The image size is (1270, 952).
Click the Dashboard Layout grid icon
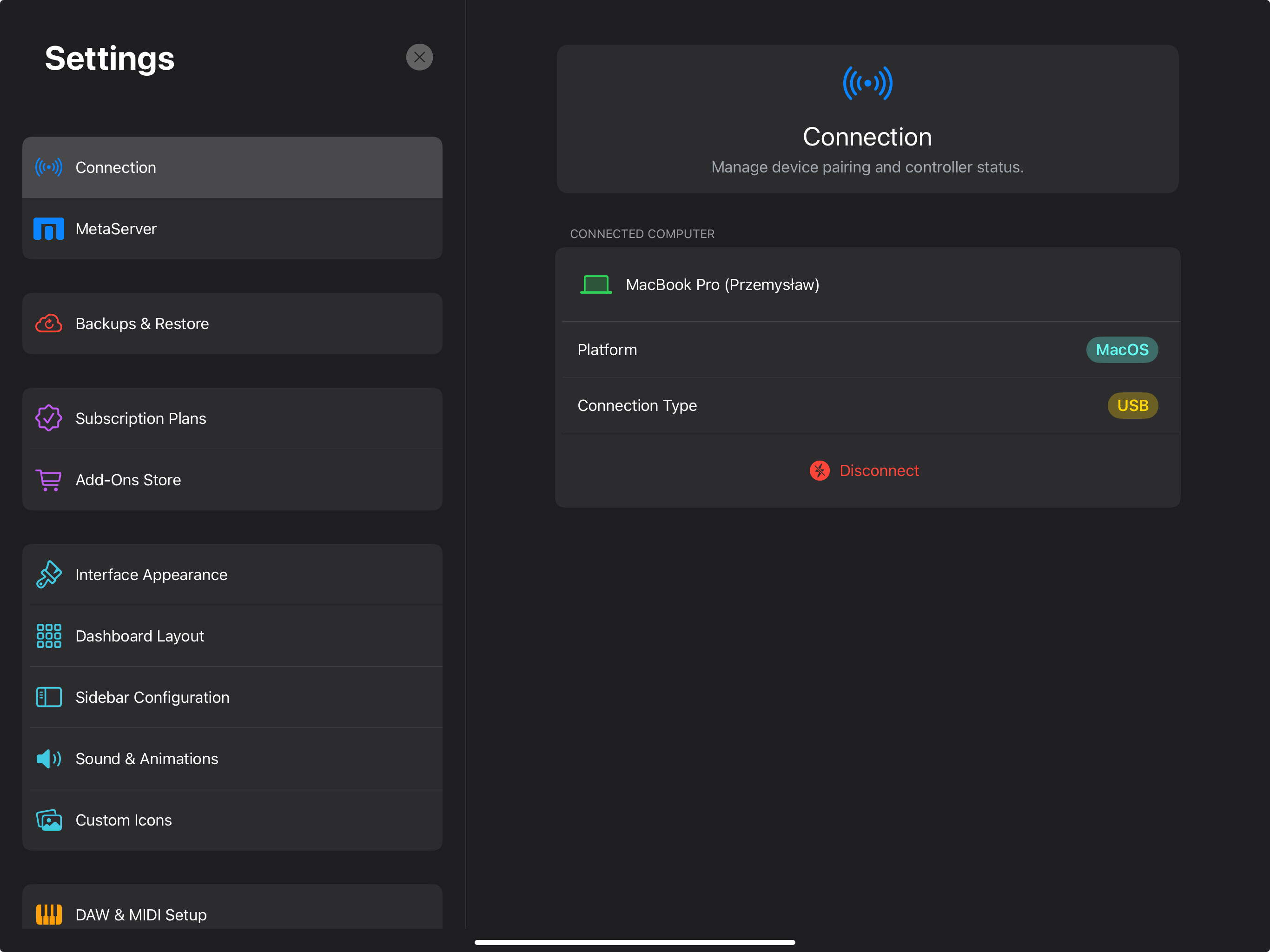coord(49,635)
